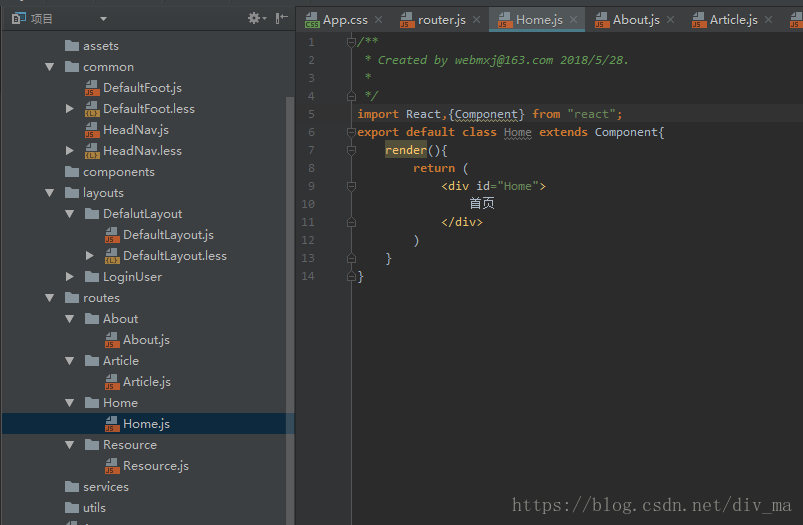Click the common folder icon
This screenshot has width=803, height=525.
72,67
